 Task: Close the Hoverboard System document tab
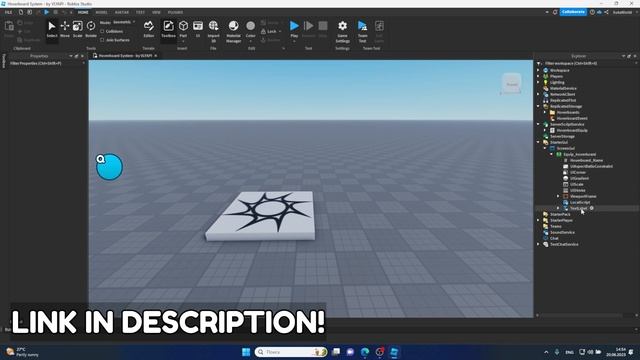click(x=156, y=56)
